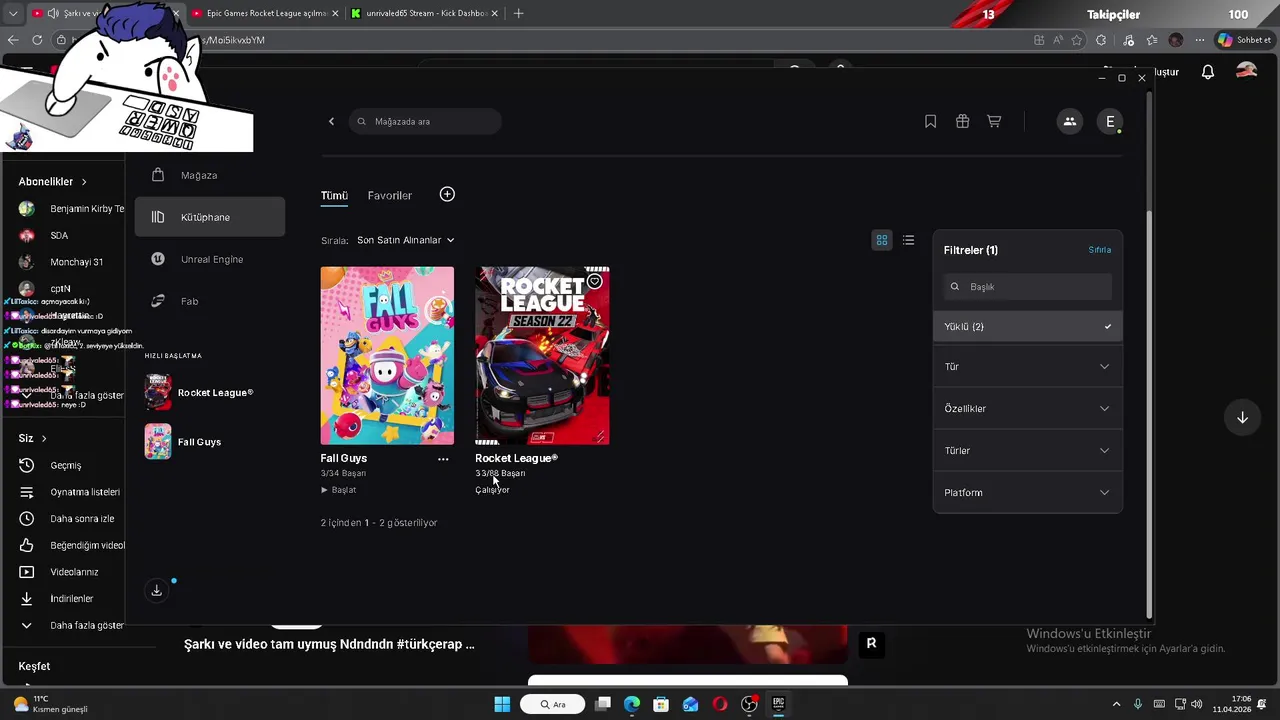Expand the Özellikler filter section
1280x720 pixels.
coord(1027,409)
